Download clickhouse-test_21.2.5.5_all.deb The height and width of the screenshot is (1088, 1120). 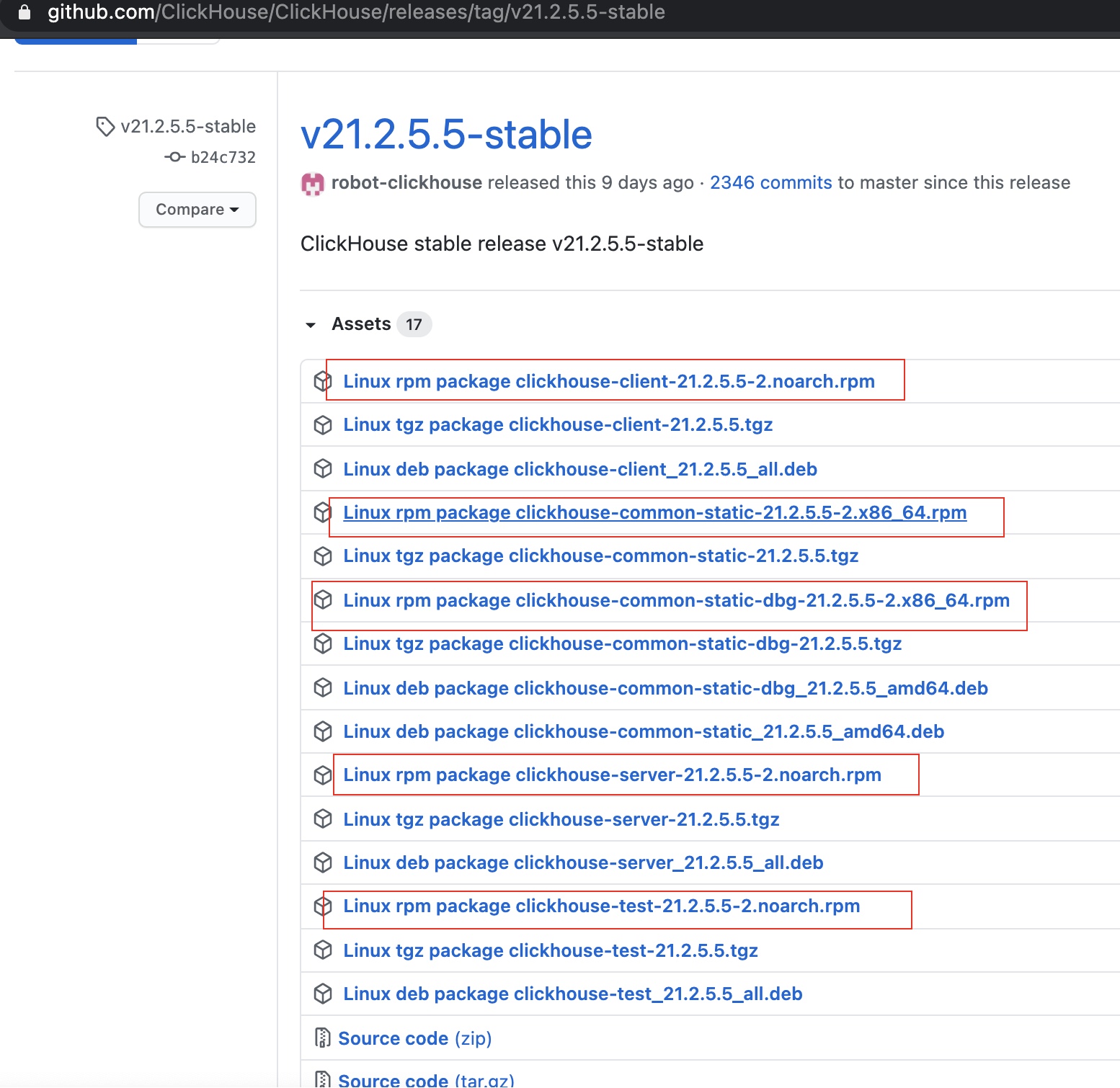(x=573, y=994)
